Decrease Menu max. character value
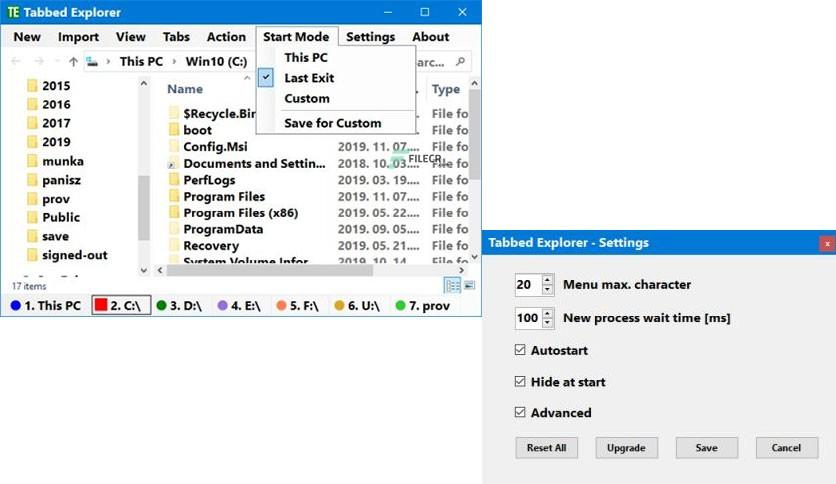Screen dimensions: 836x484 [548, 289]
